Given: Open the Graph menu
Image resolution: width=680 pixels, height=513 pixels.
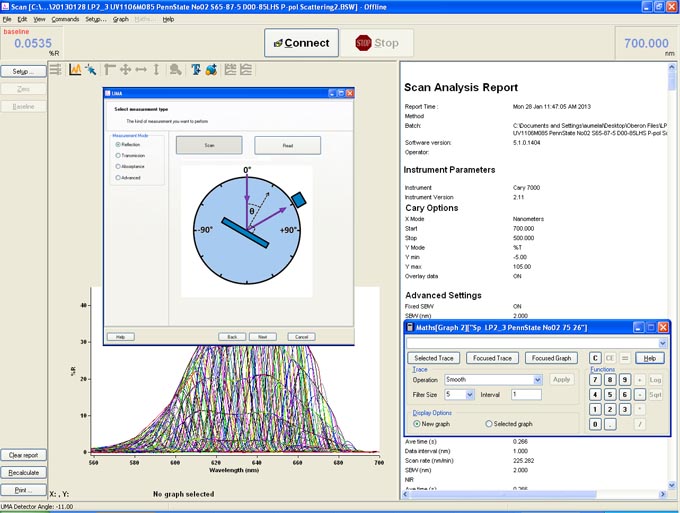Looking at the screenshot, I should pos(120,19).
